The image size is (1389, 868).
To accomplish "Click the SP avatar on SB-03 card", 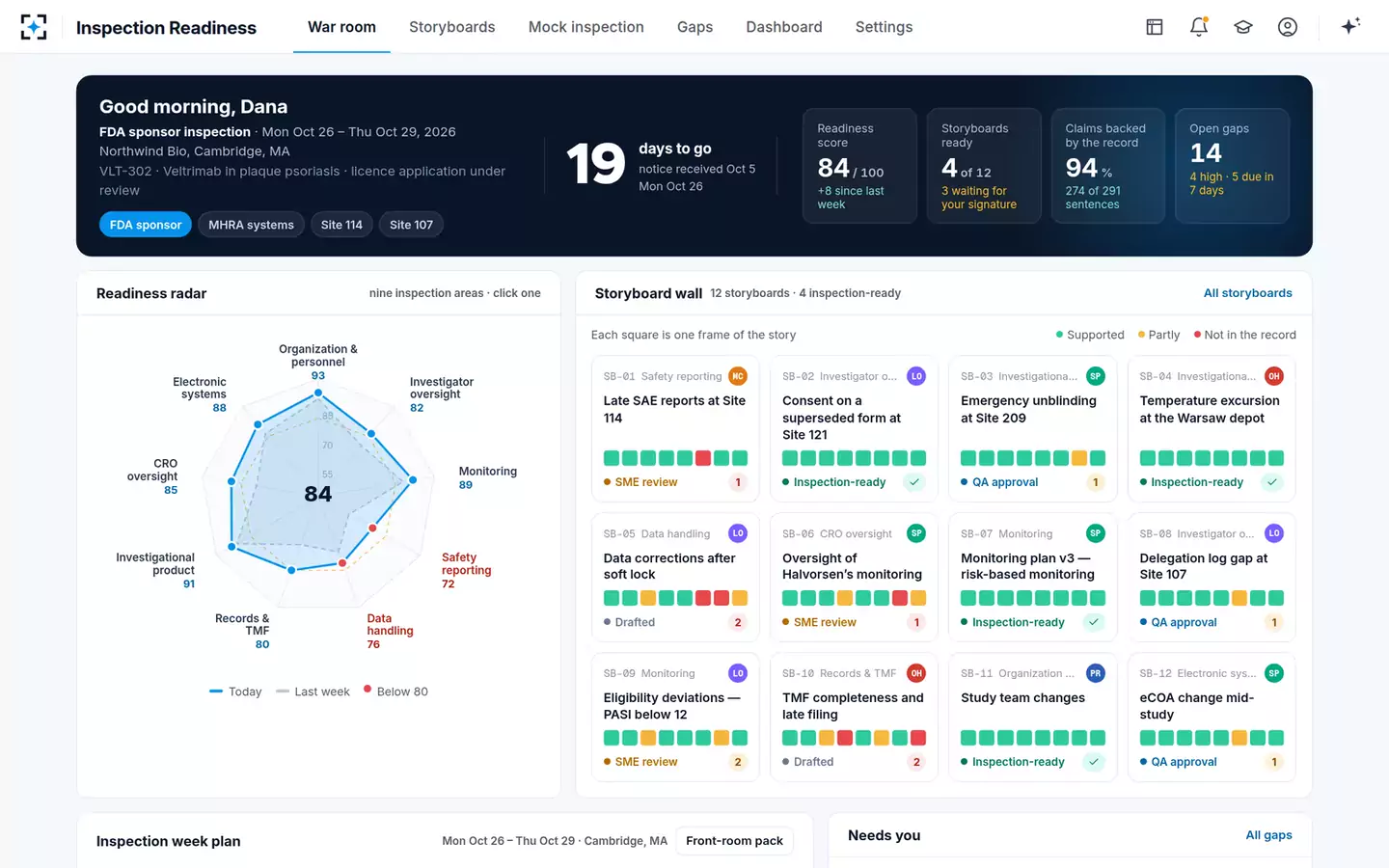I will point(1096,376).
